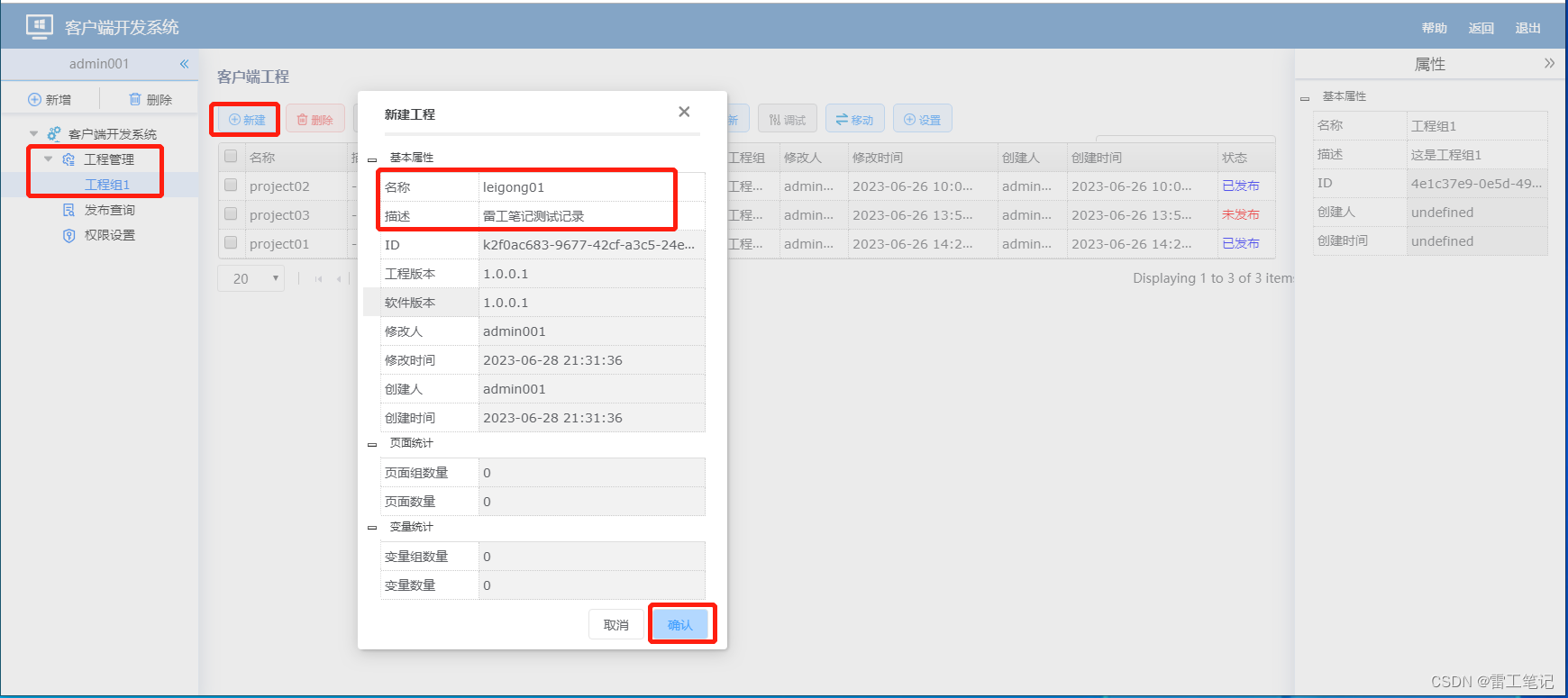
Task: Go to first page pager icon
Action: 318,278
